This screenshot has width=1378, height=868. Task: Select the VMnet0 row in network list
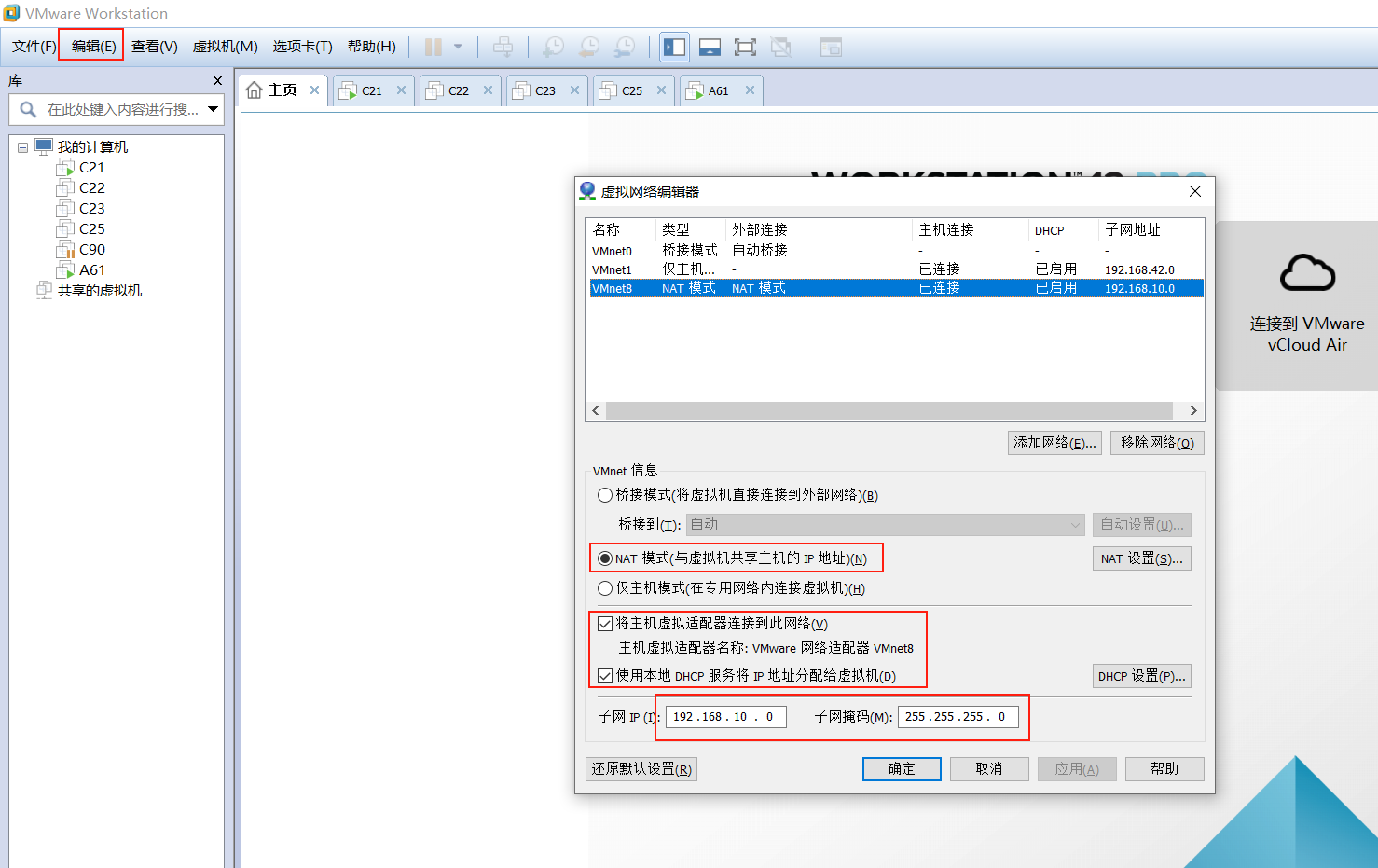(896, 251)
